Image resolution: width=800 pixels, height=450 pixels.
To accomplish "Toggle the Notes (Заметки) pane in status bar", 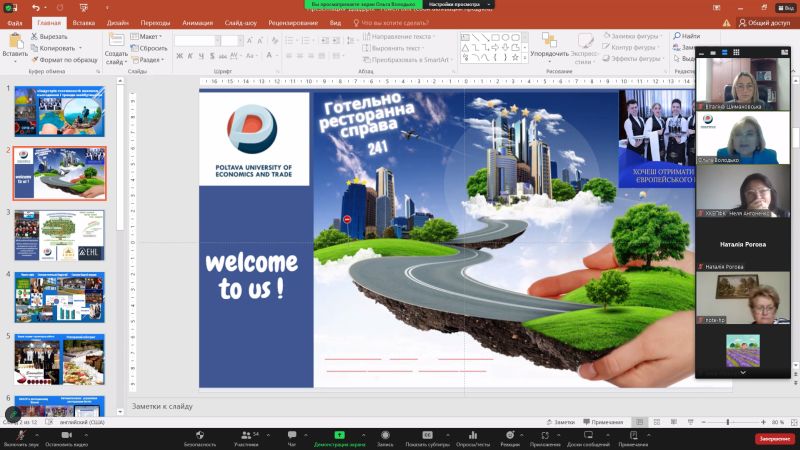I will 561,422.
